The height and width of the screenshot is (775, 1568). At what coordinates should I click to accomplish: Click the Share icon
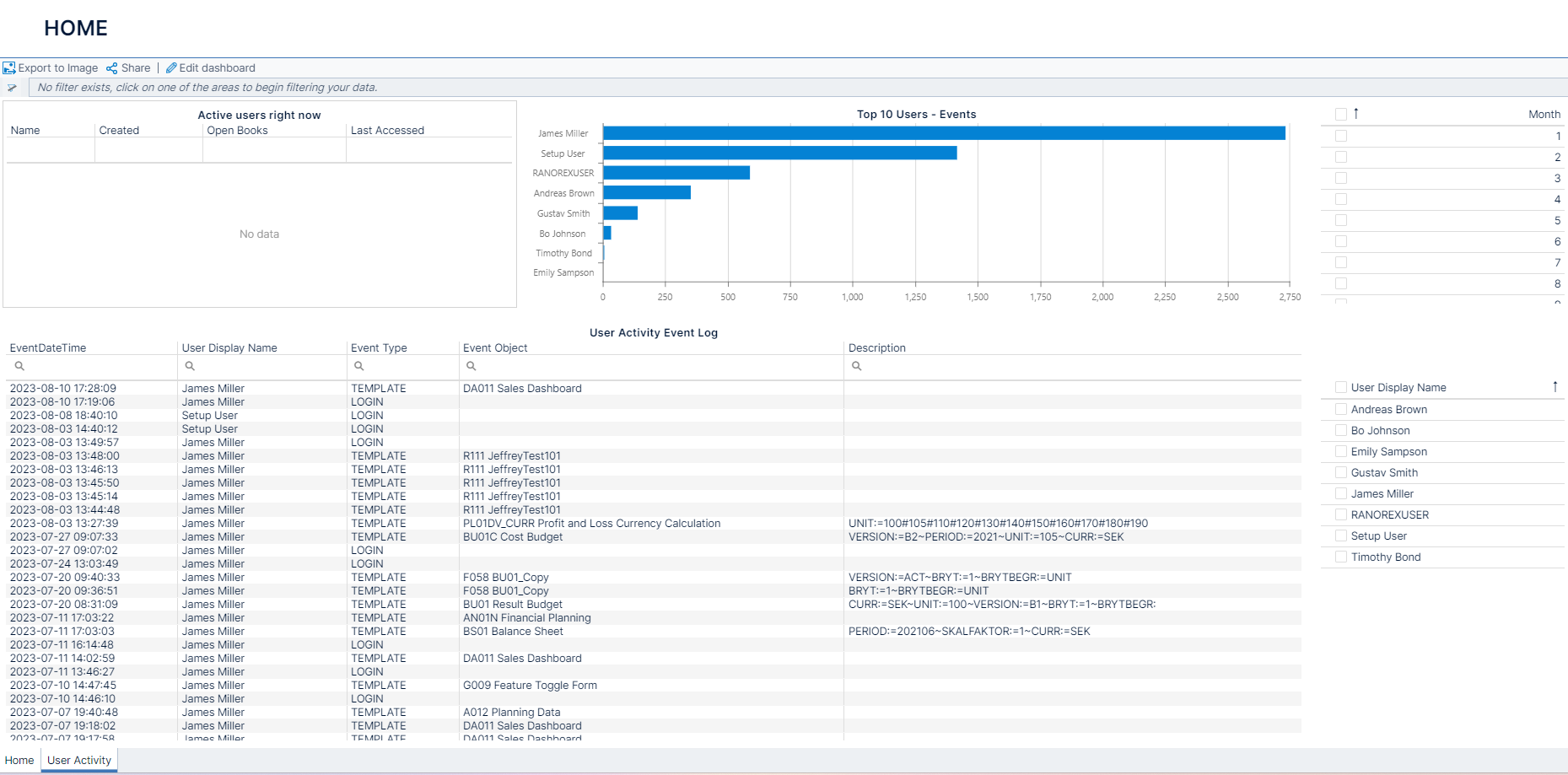coord(112,67)
